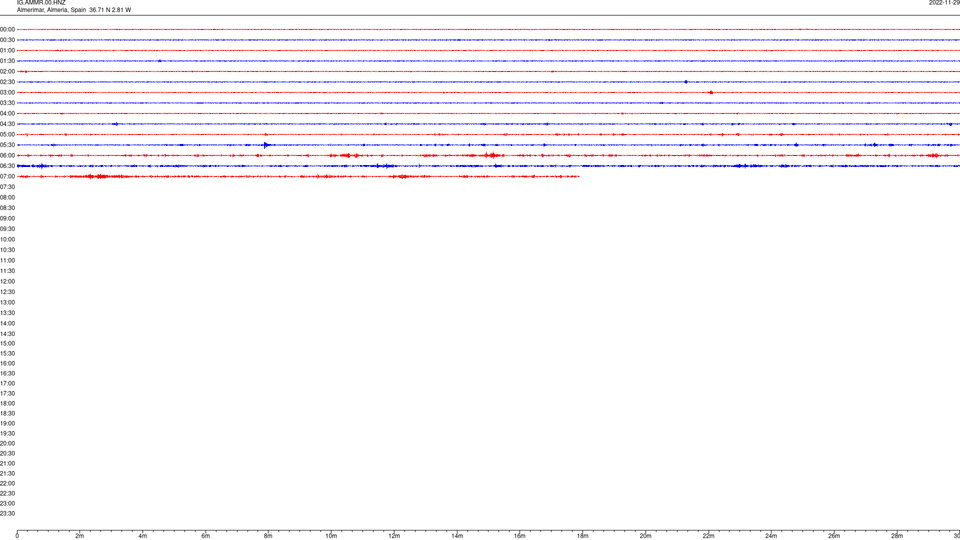
Task: Select the 10:00 time row label
Action: [7, 239]
